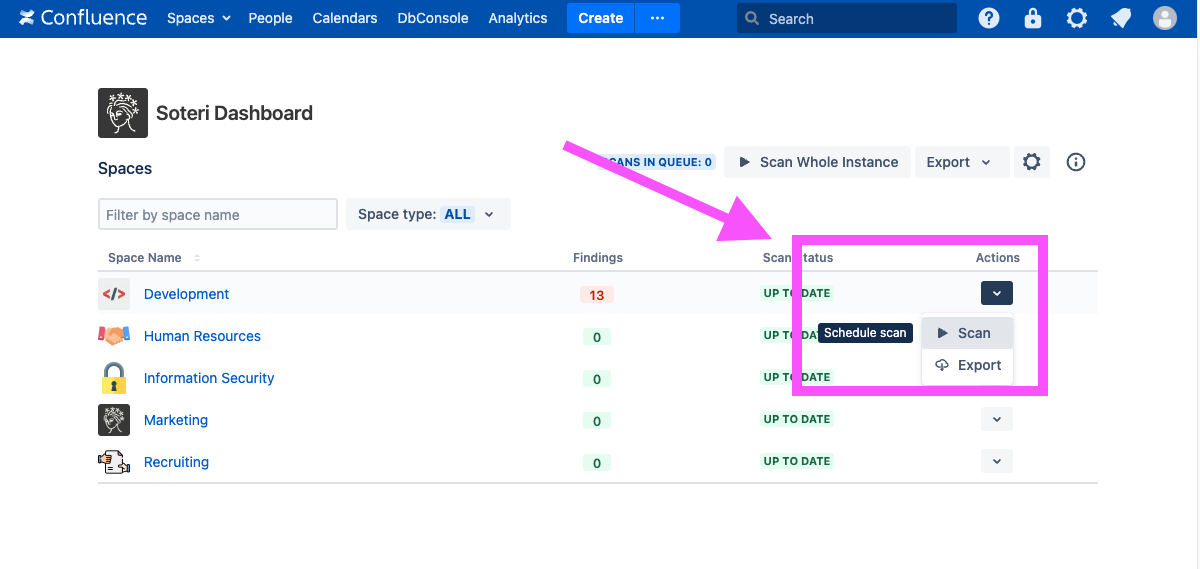Choose Export from the actions menu
Viewport: 1200px width, 569px height.
point(967,365)
